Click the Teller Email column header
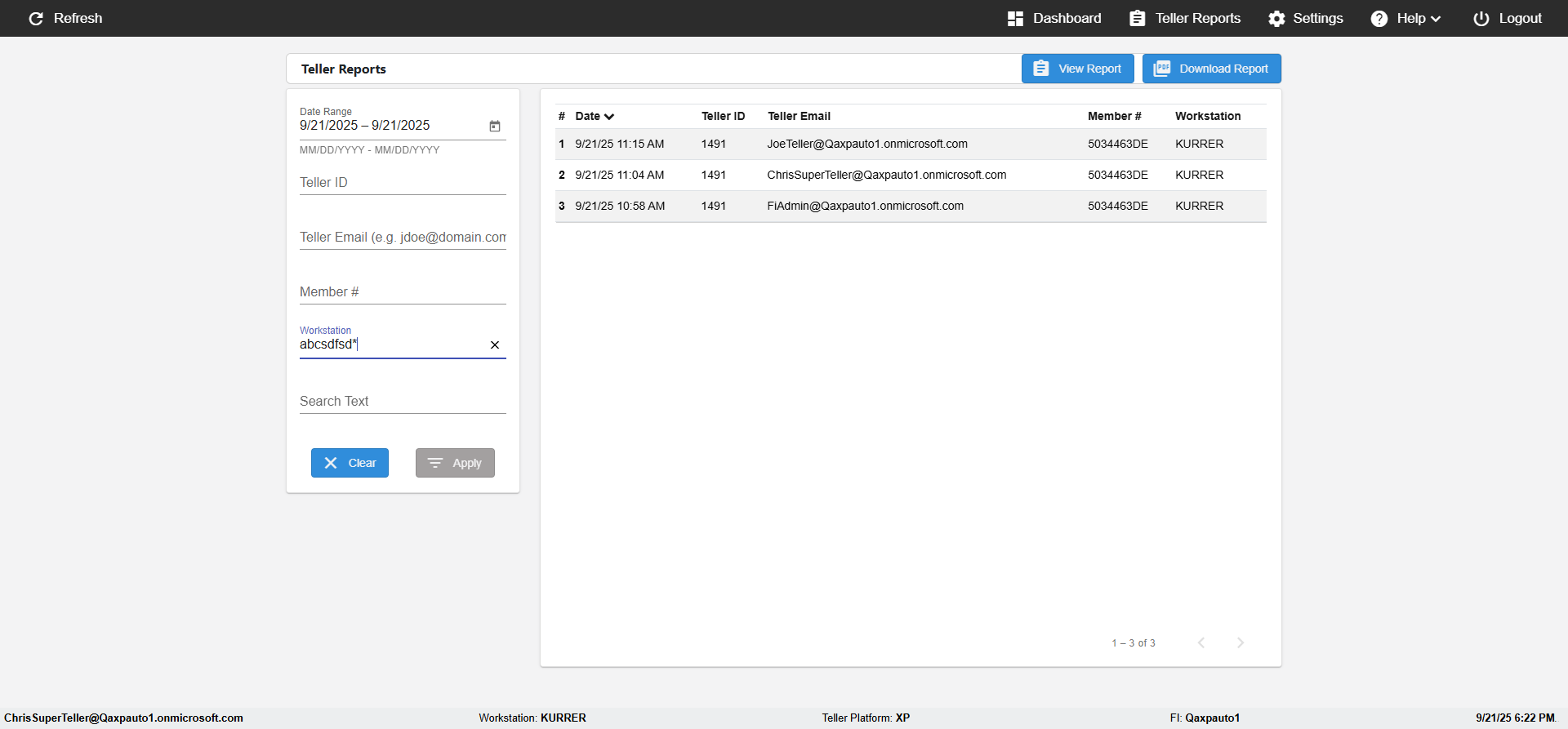The image size is (1568, 729). pyautogui.click(x=799, y=116)
